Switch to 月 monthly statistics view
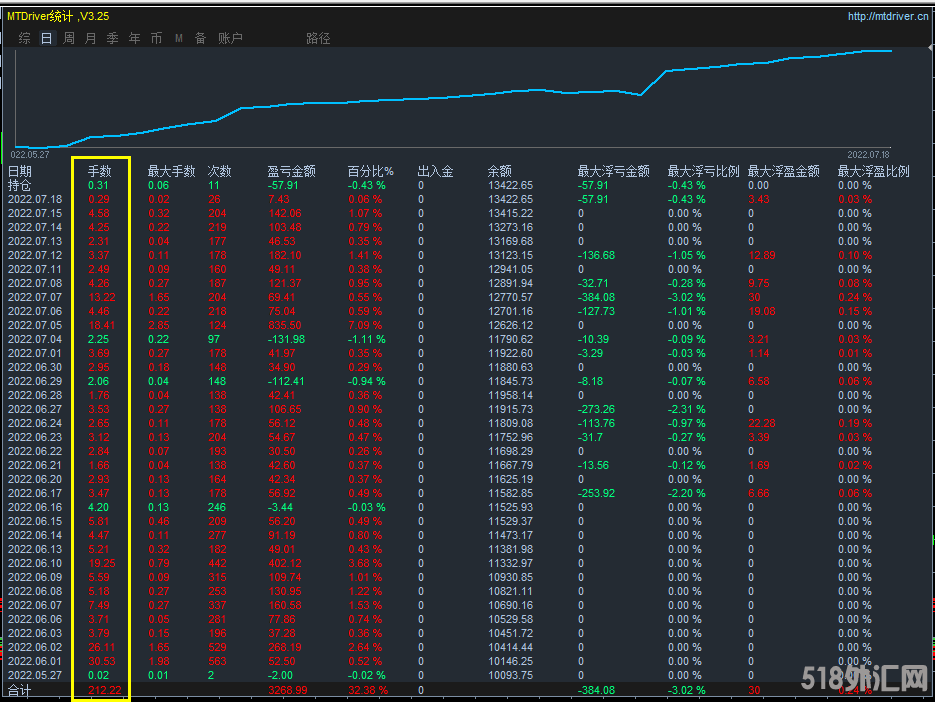Viewport: 935px width, 702px height. click(x=91, y=39)
